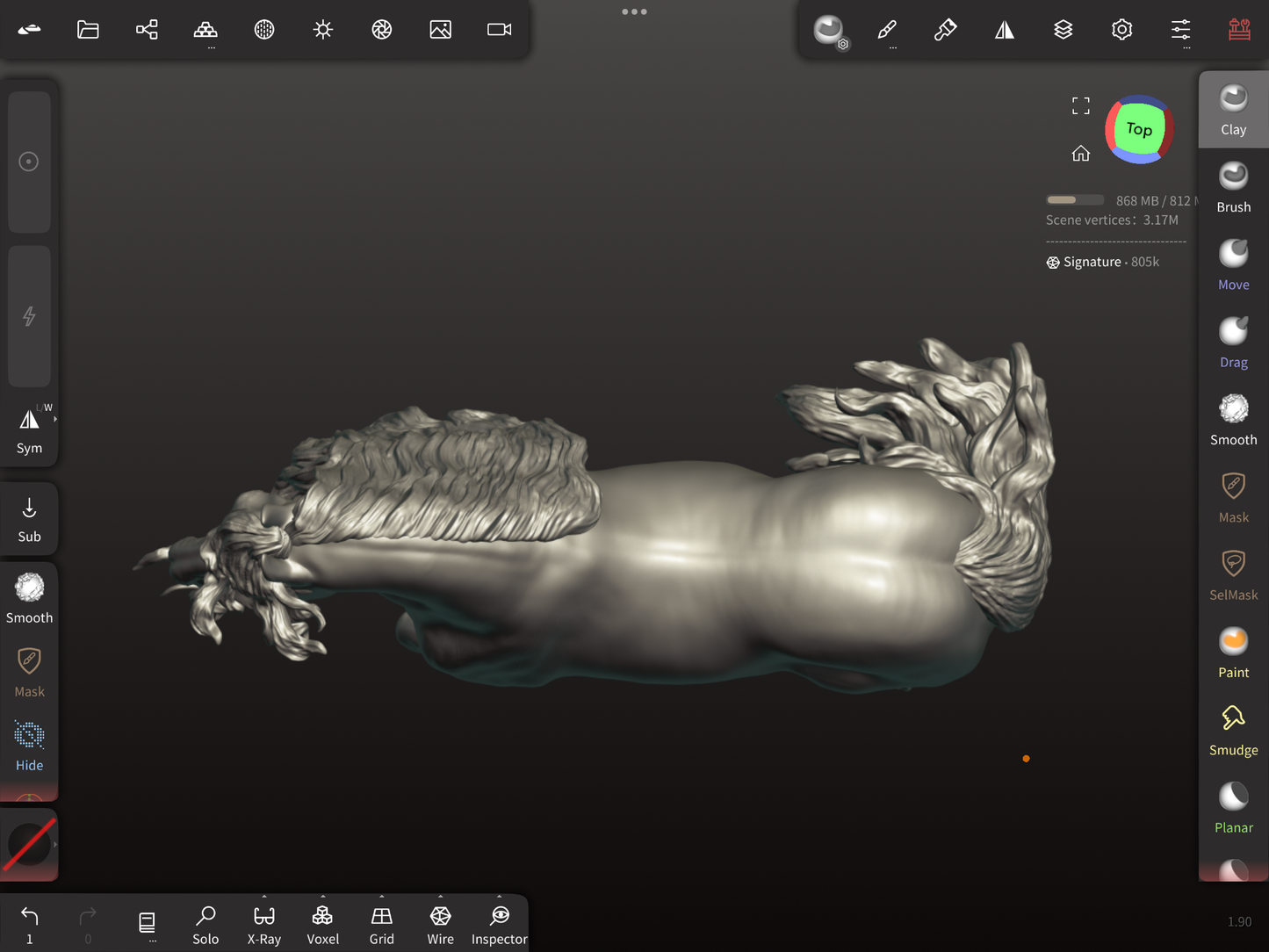Toggle Sym symmetry on left panel
This screenshot has width=1269, height=952.
coord(29,429)
